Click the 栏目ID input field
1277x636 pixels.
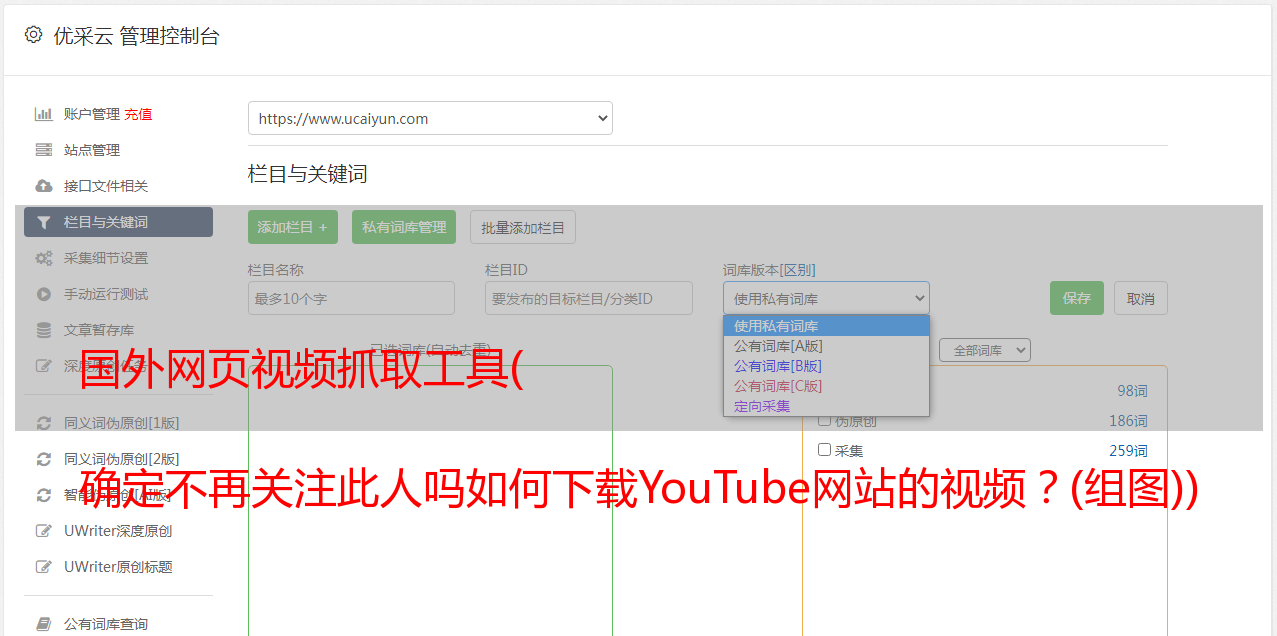(x=589, y=298)
